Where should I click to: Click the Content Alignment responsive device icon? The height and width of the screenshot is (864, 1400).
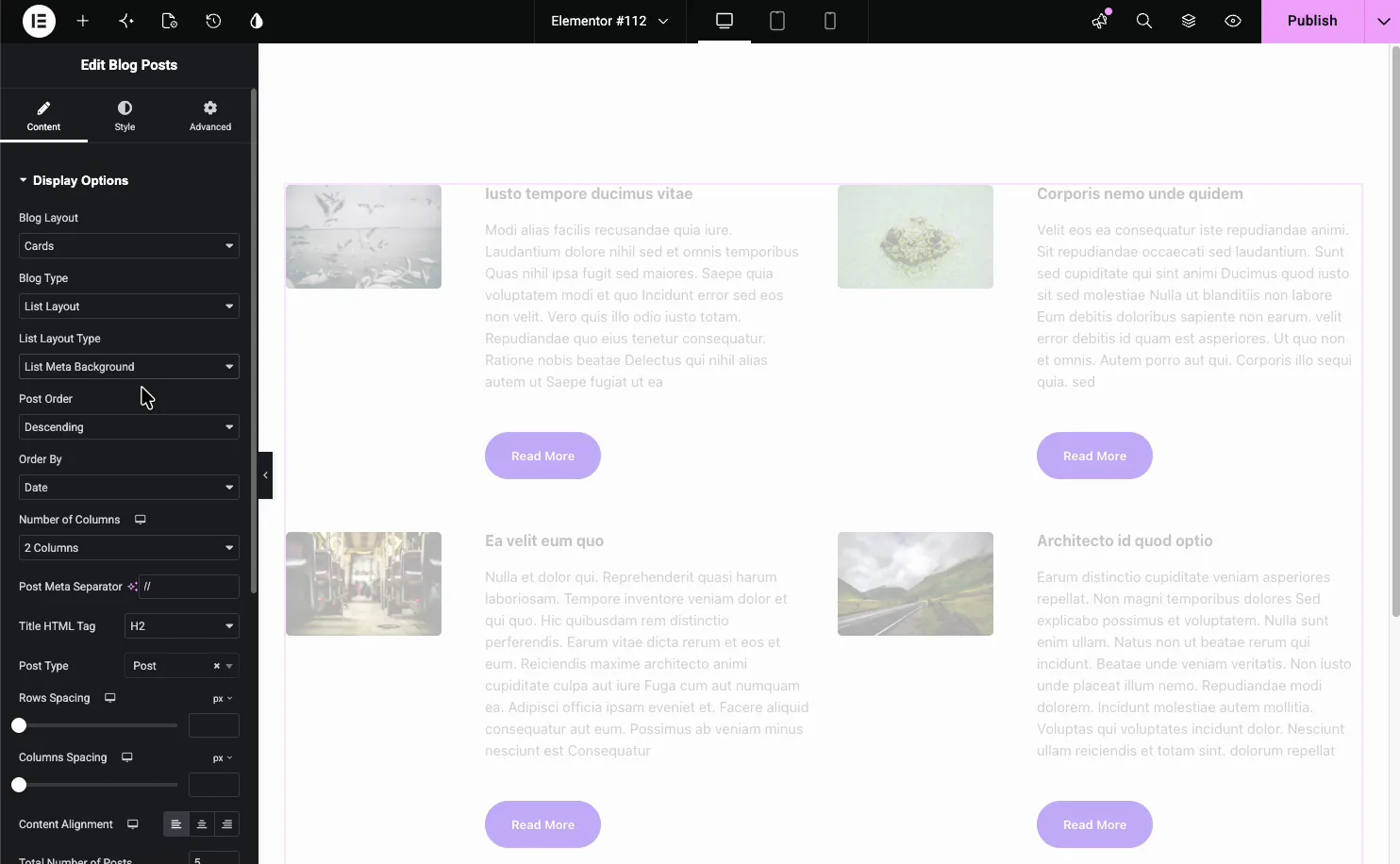[x=133, y=824]
